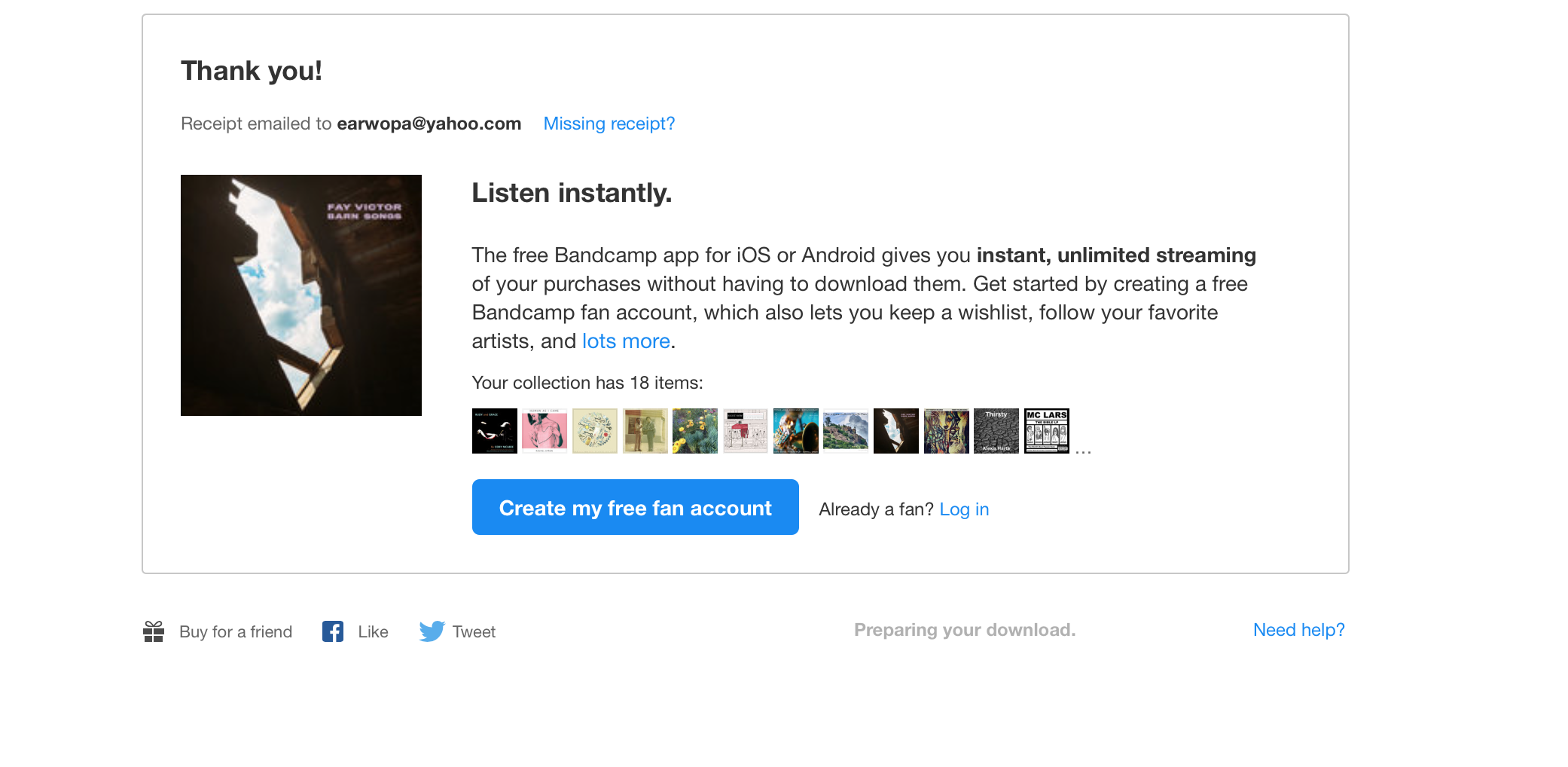Open the Need help? link
The image size is (1568, 767).
[x=1298, y=630]
